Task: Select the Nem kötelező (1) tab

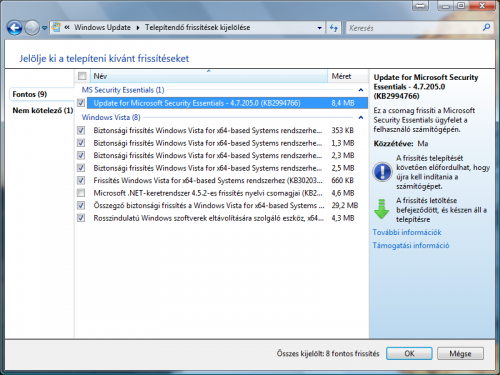Action: coord(43,110)
